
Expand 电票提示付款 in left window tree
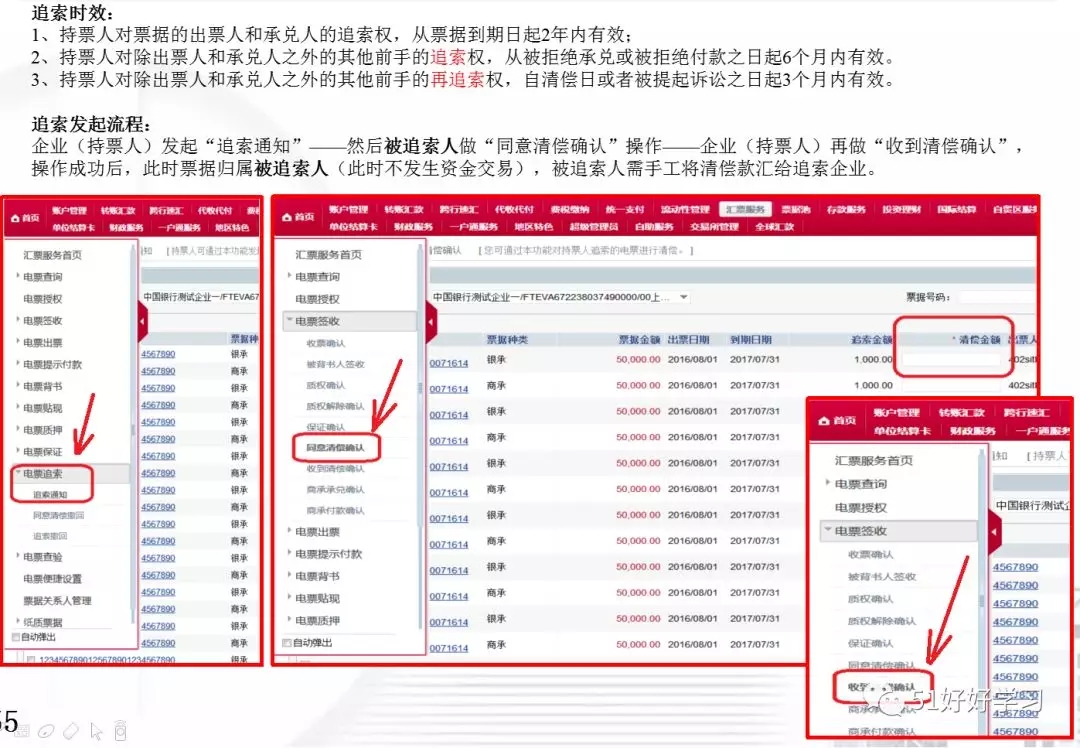coord(18,364)
